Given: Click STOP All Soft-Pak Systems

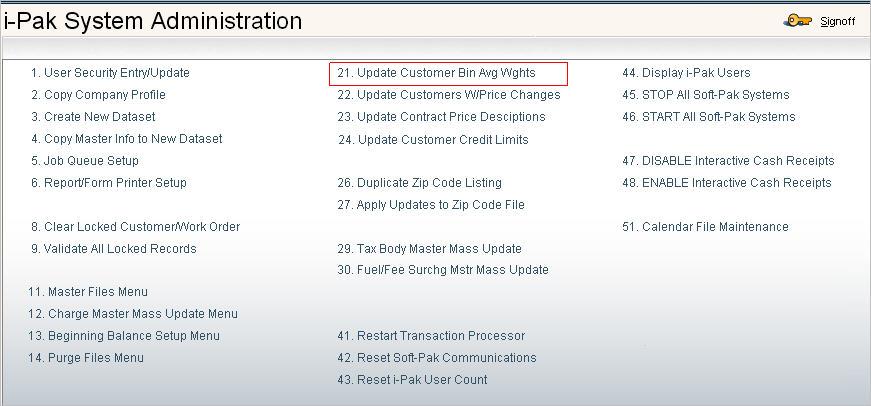Looking at the screenshot, I should (x=705, y=95).
